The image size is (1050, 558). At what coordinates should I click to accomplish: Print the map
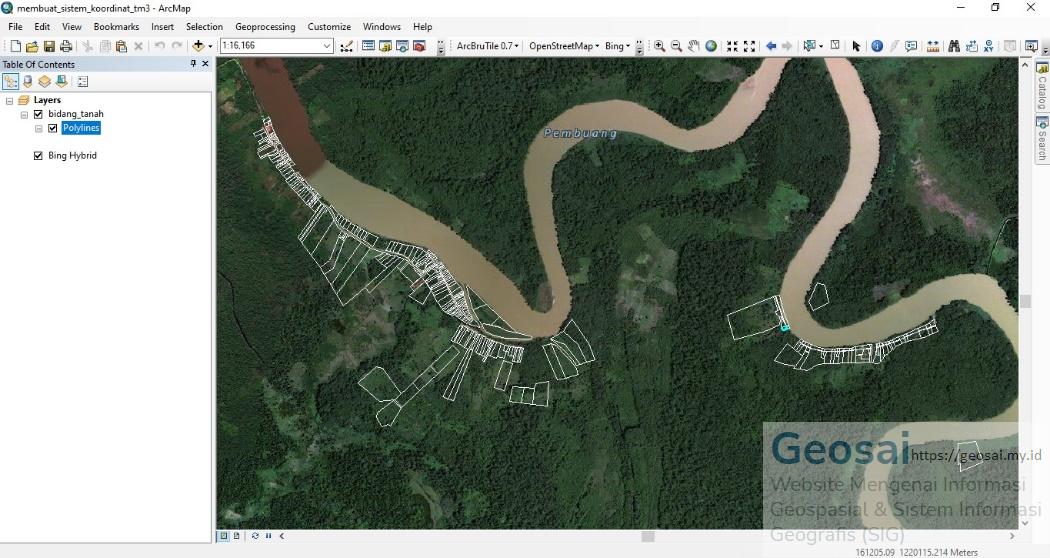pos(66,46)
